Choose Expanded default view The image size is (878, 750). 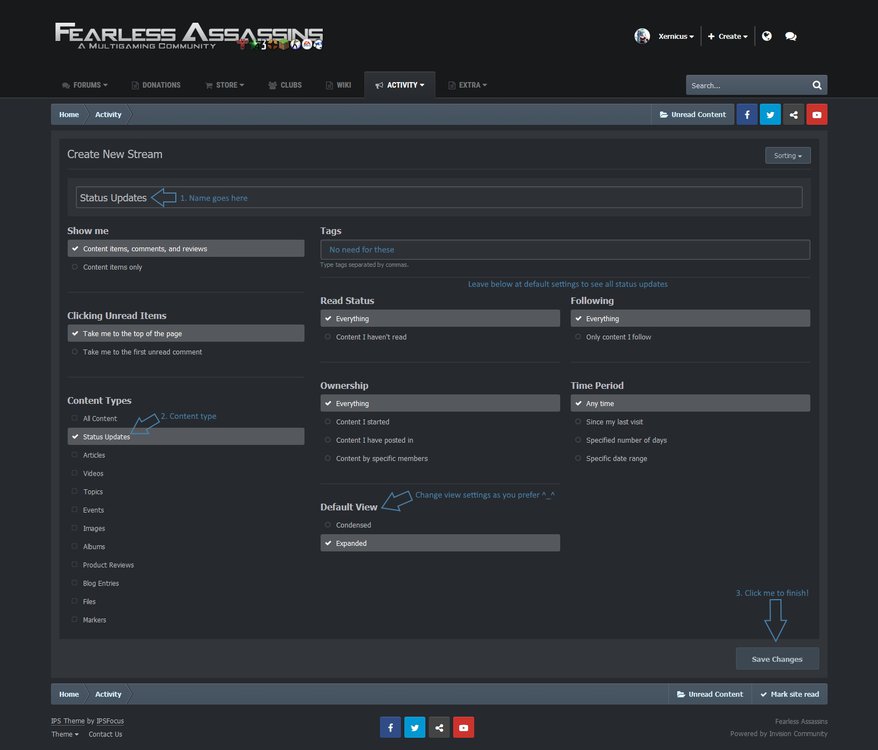pyautogui.click(x=440, y=543)
